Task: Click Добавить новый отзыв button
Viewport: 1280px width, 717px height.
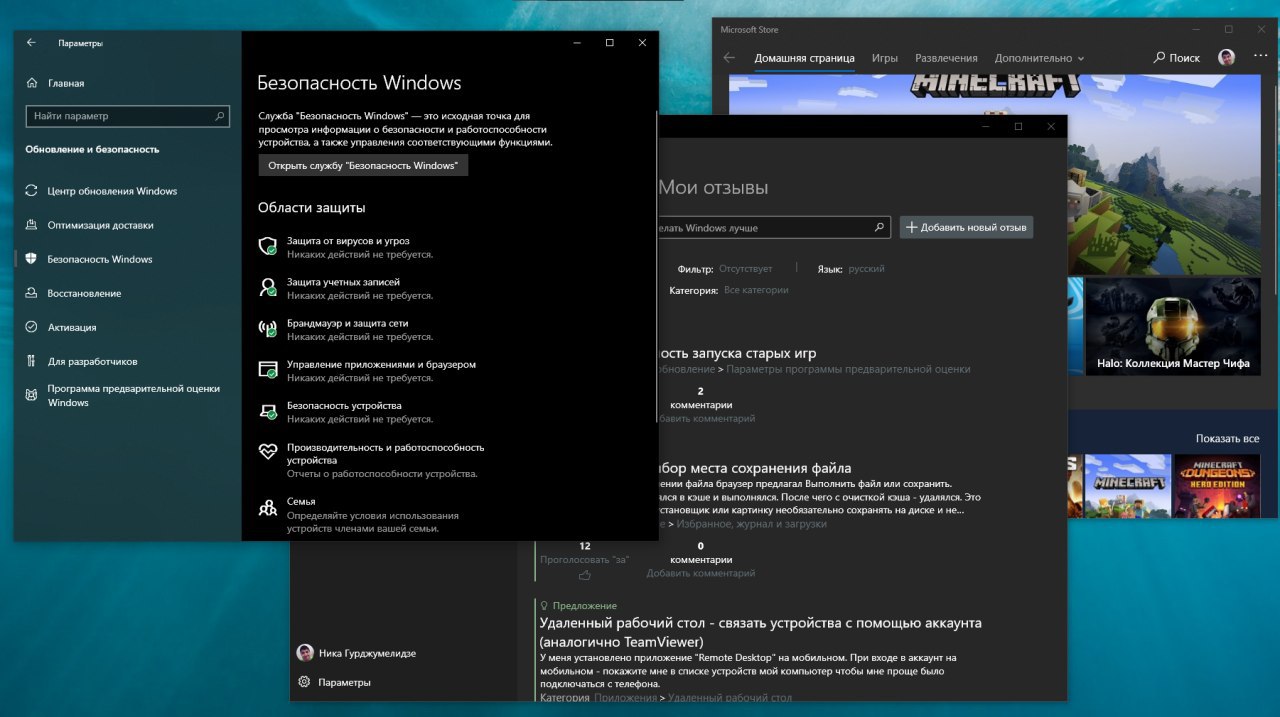Action: click(966, 227)
